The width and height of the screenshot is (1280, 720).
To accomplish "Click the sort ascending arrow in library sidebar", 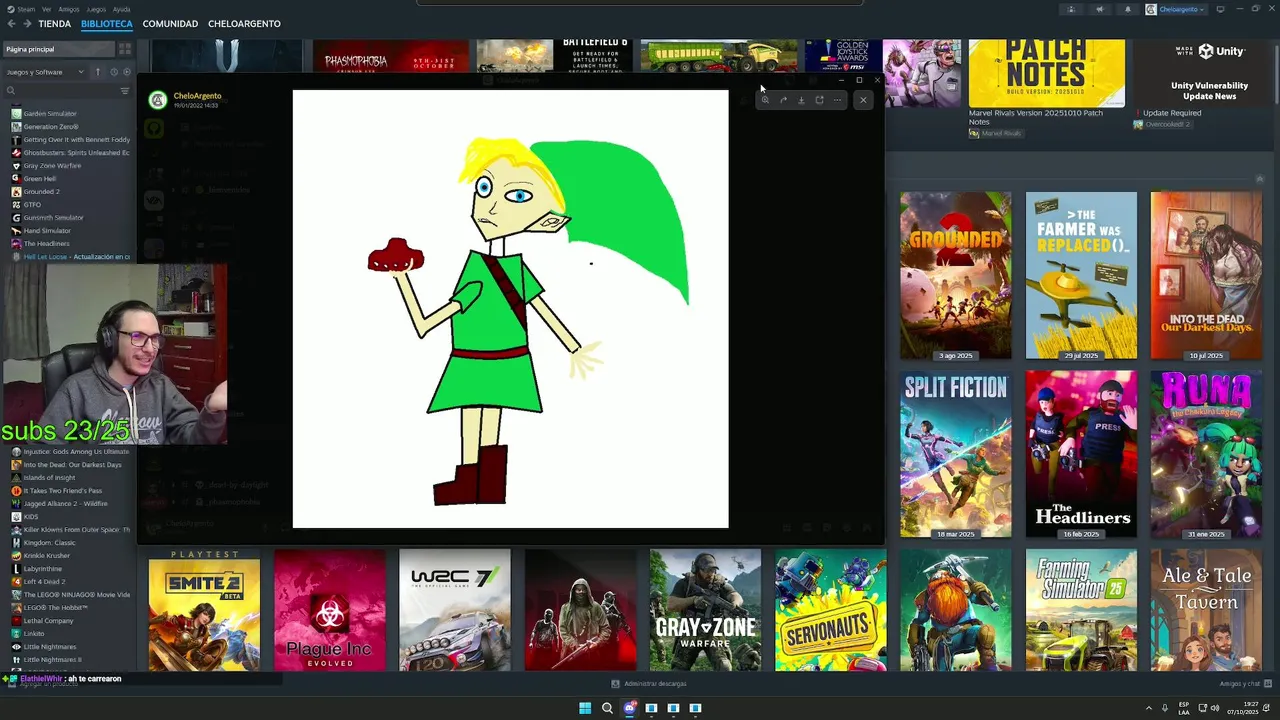I will (x=98, y=72).
